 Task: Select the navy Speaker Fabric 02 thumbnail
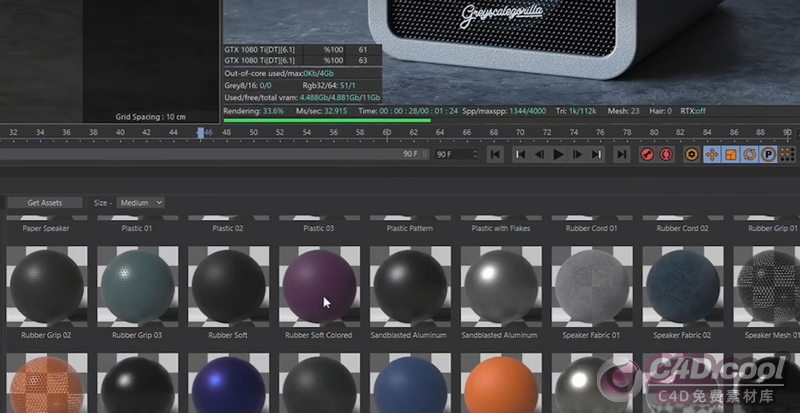pos(683,286)
